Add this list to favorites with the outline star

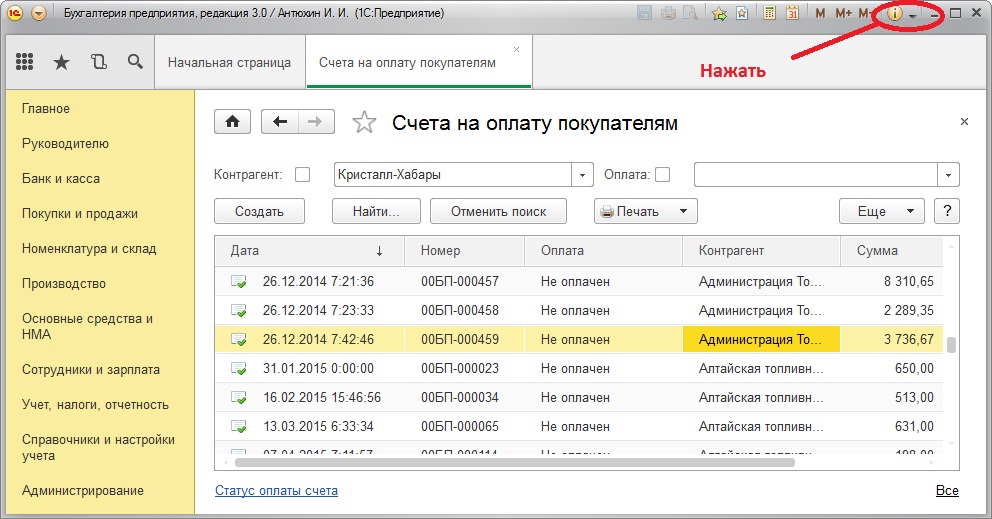364,122
